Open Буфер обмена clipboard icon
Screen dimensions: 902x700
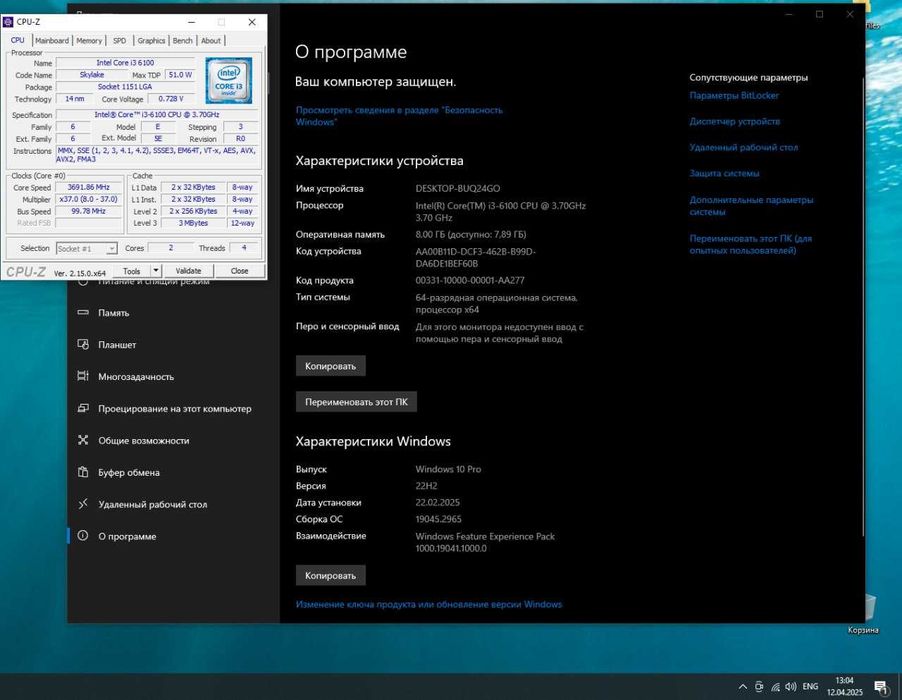pyautogui.click(x=83, y=472)
